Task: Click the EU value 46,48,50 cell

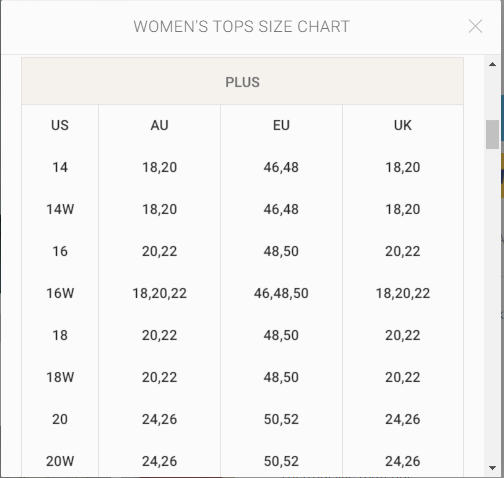Action: [281, 293]
